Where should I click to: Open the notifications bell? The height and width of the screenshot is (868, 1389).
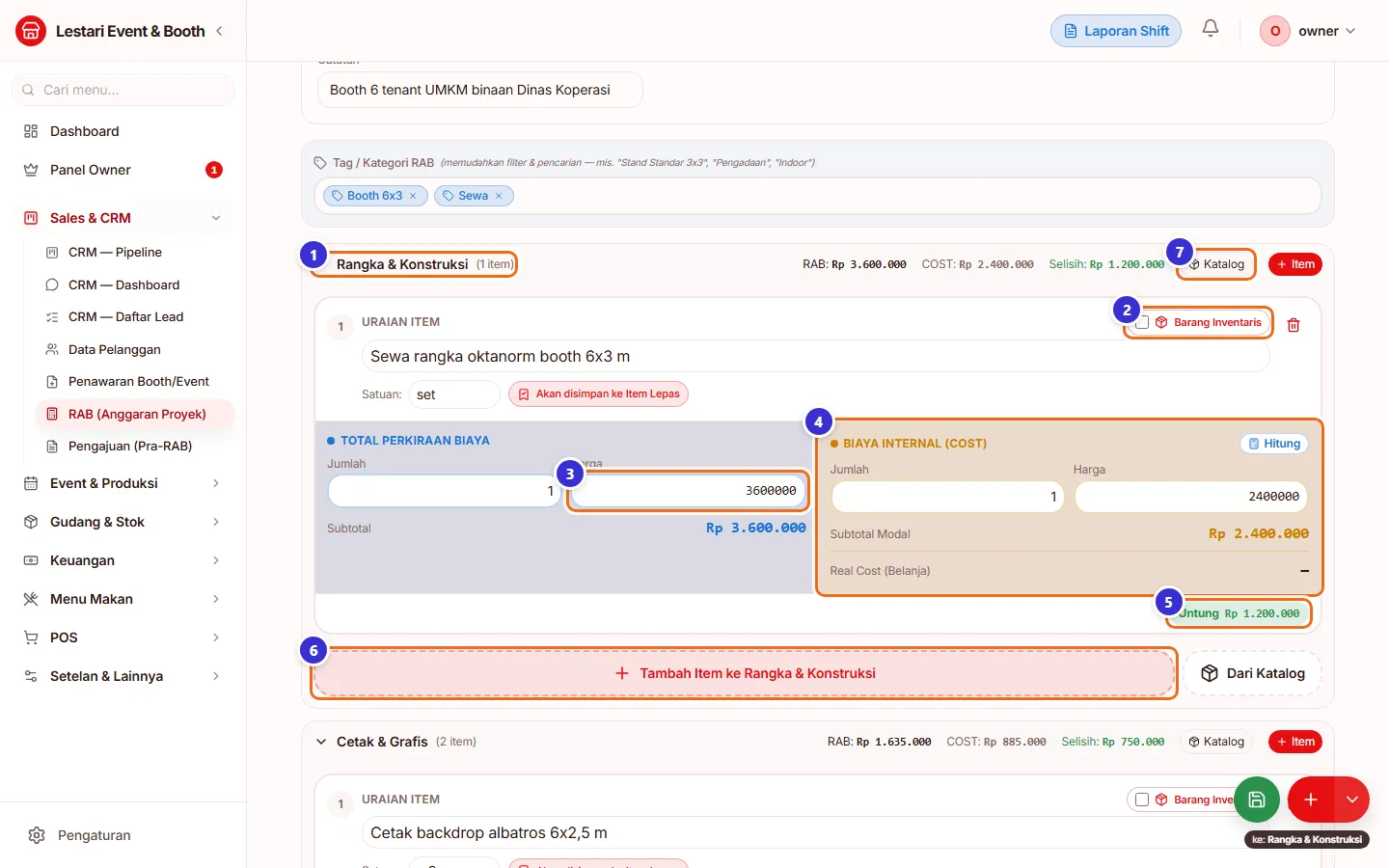[1211, 29]
